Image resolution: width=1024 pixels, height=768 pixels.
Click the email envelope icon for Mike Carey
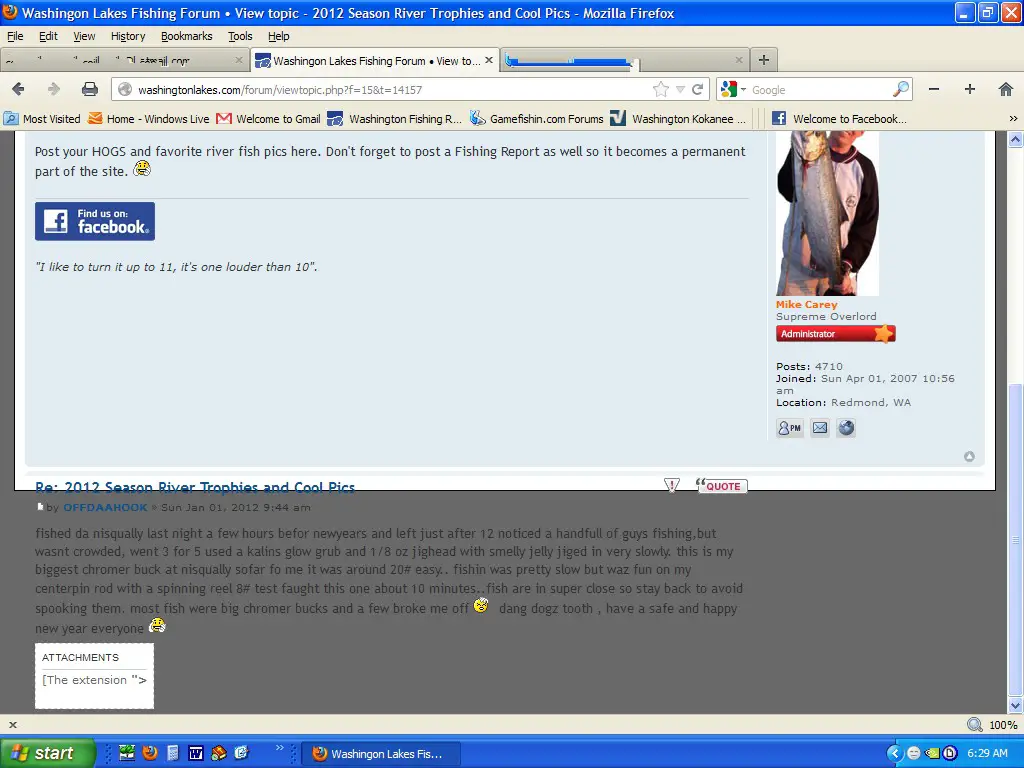coord(820,428)
